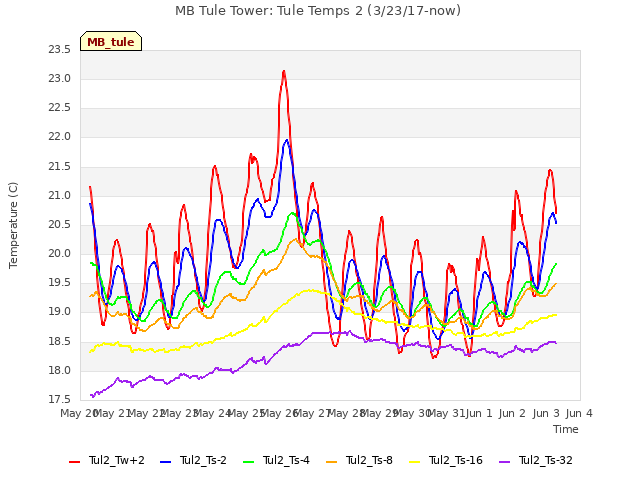Viewport: 640px width, 480px height.
Task: Click the 20.0 y-axis tick label
Action: click(x=60, y=253)
